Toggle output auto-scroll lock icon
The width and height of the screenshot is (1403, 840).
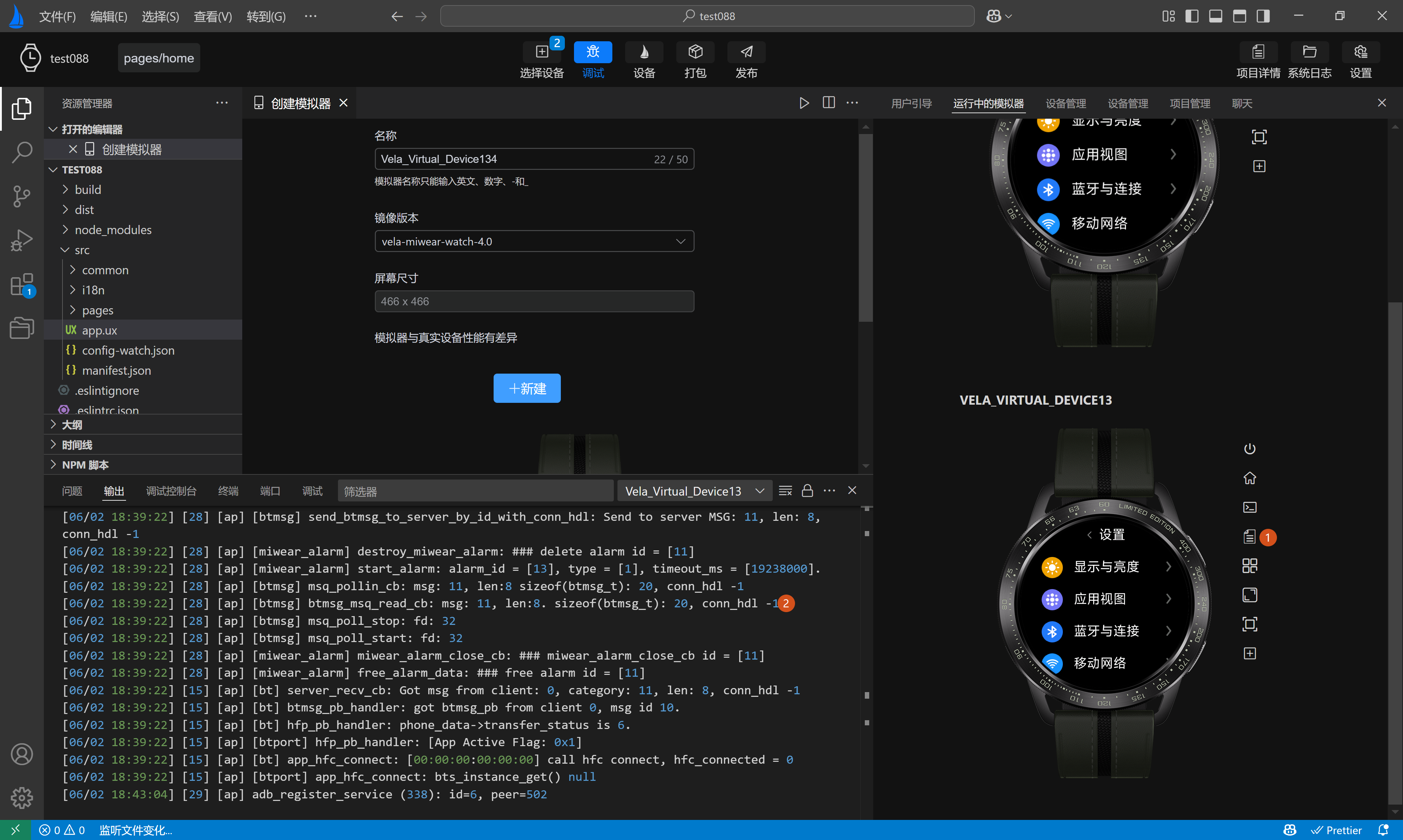pos(807,491)
